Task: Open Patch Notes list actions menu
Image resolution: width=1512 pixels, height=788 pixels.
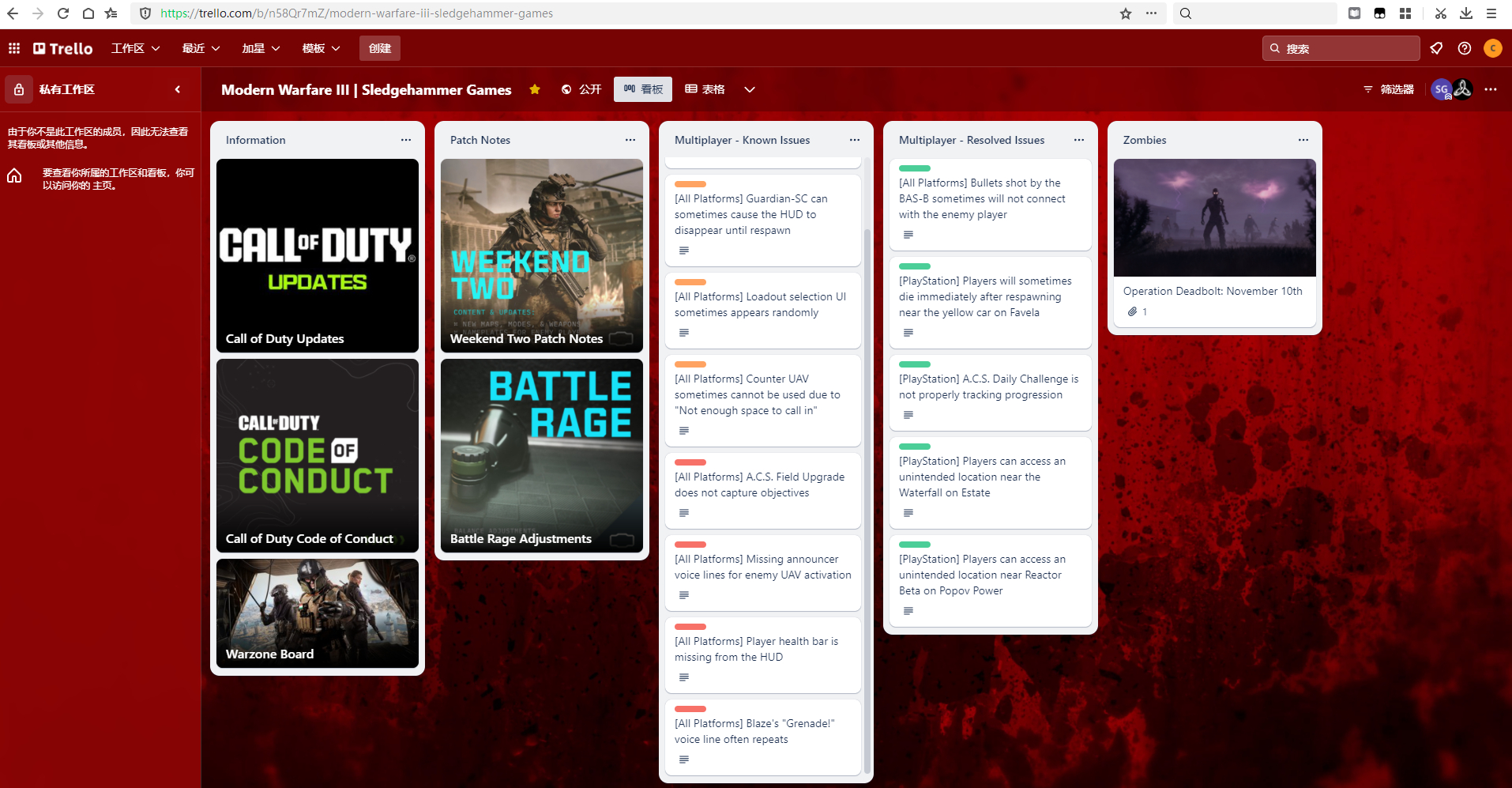Action: point(630,140)
